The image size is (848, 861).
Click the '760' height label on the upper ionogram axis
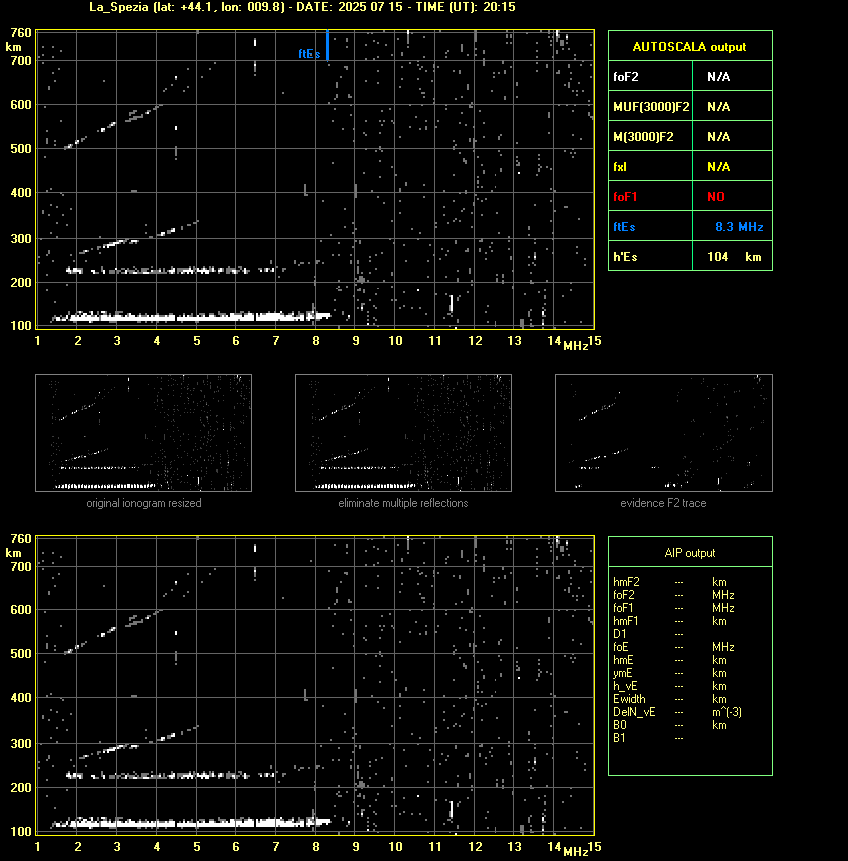(x=21, y=33)
